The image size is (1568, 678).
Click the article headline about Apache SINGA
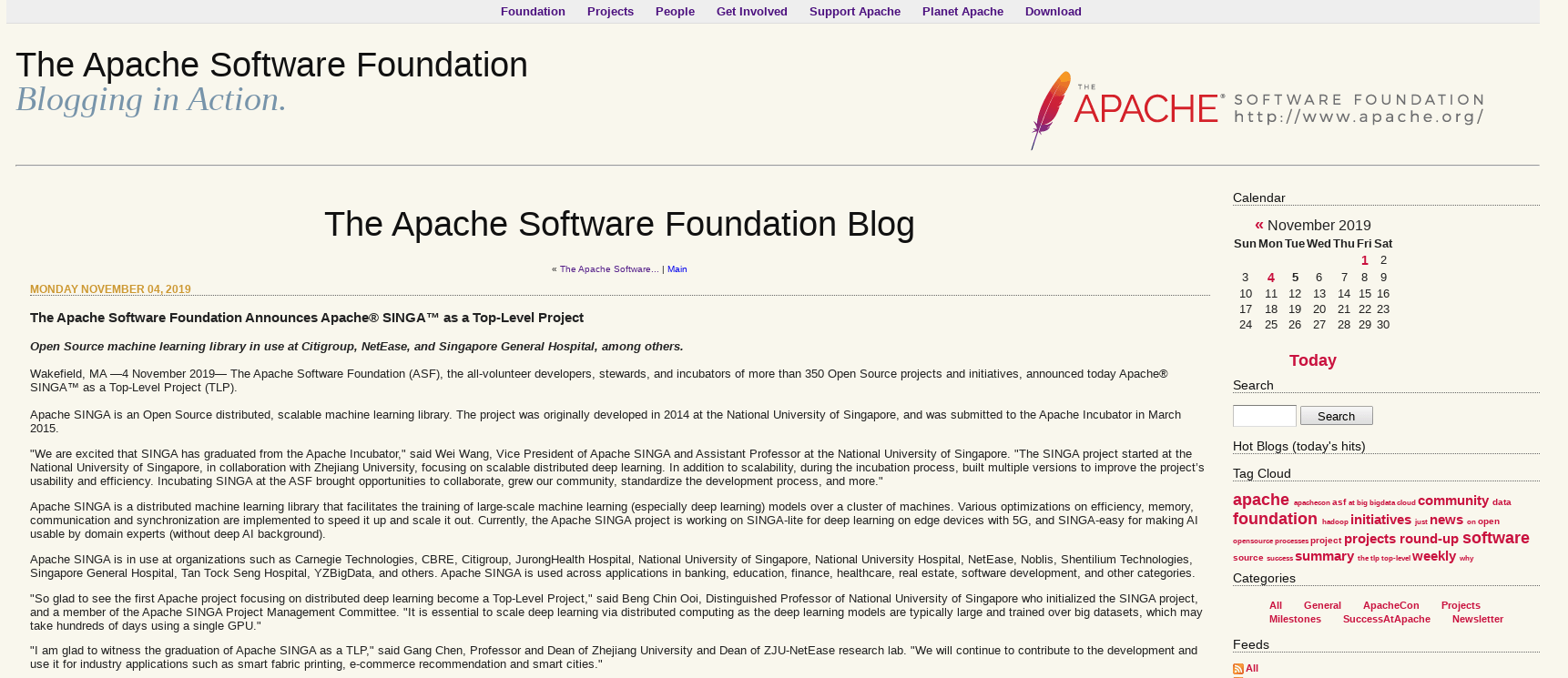(307, 318)
